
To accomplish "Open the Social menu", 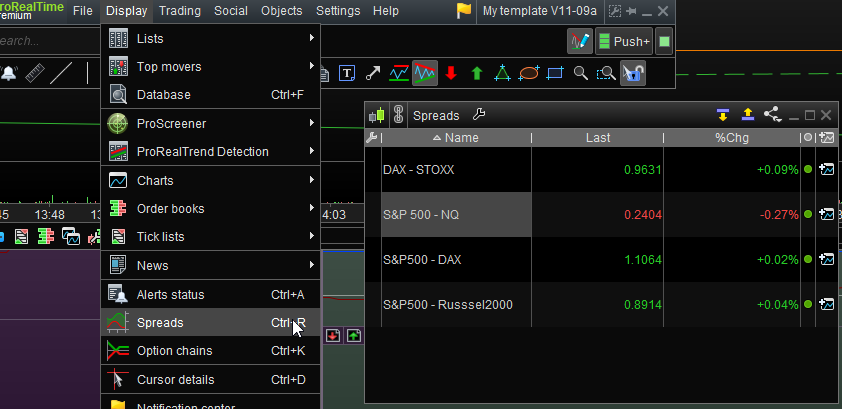I will tap(231, 11).
